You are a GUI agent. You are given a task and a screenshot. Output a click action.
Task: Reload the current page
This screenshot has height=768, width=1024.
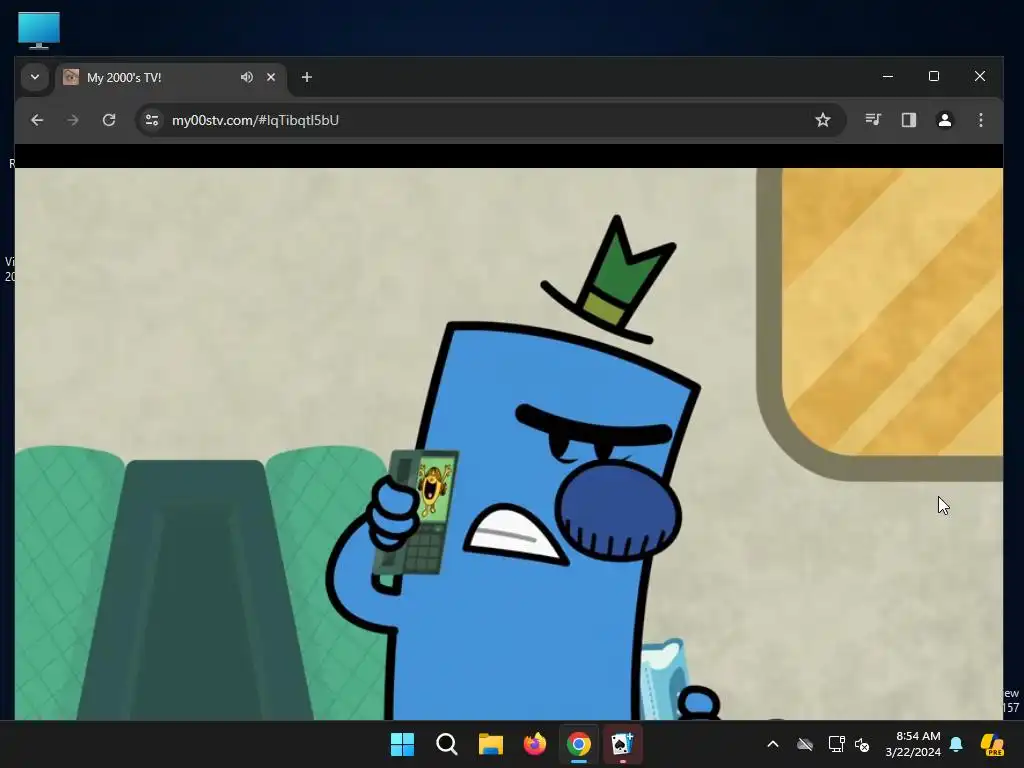(x=109, y=120)
